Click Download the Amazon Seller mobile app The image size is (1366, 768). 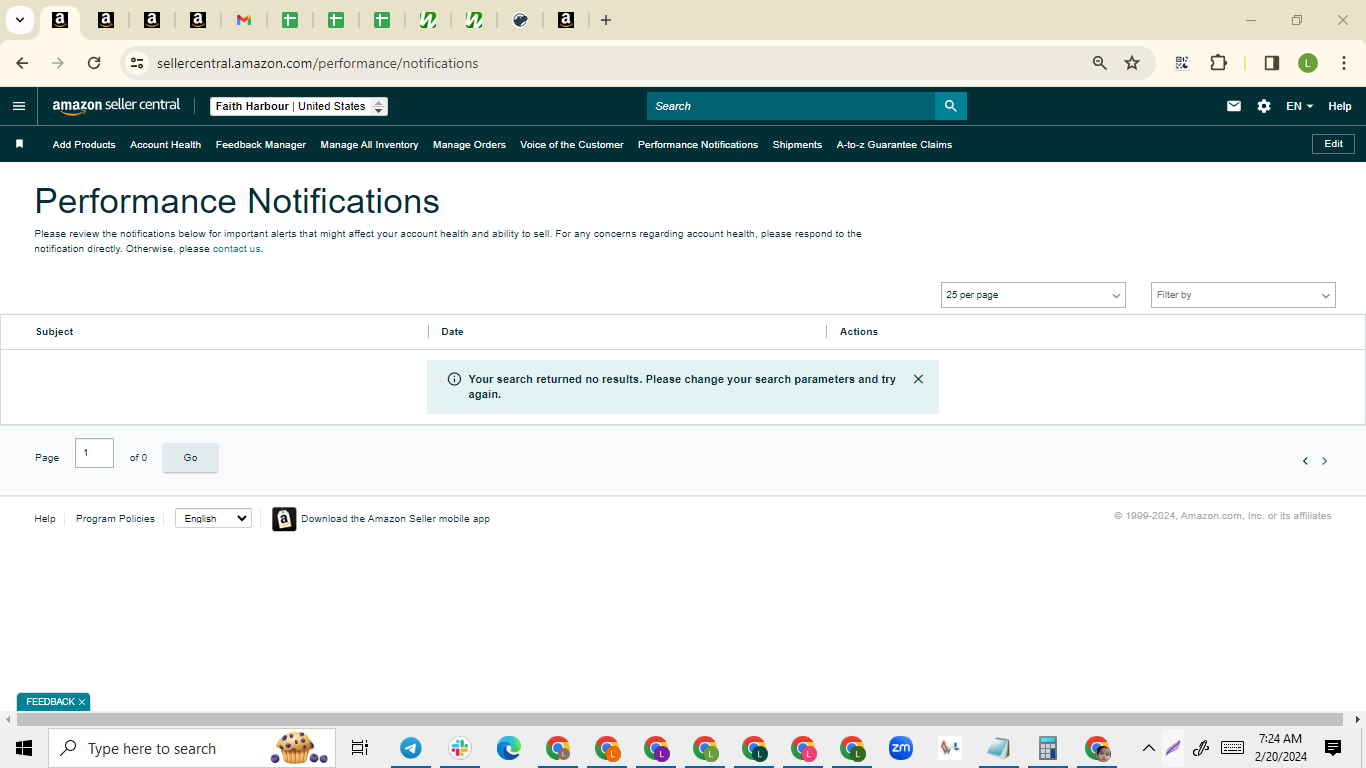[395, 519]
